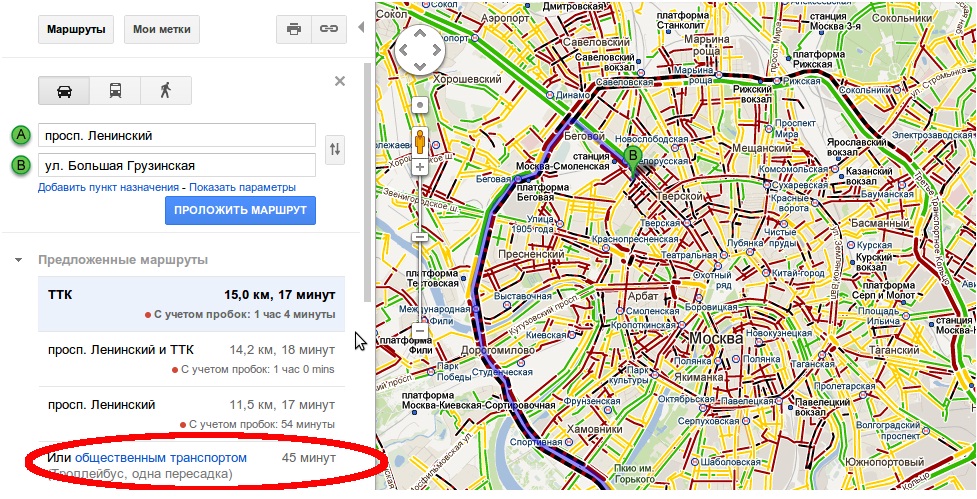Collapse the Предложенные маршруты section
Viewport: 977px width, 499px height.
click(19, 260)
